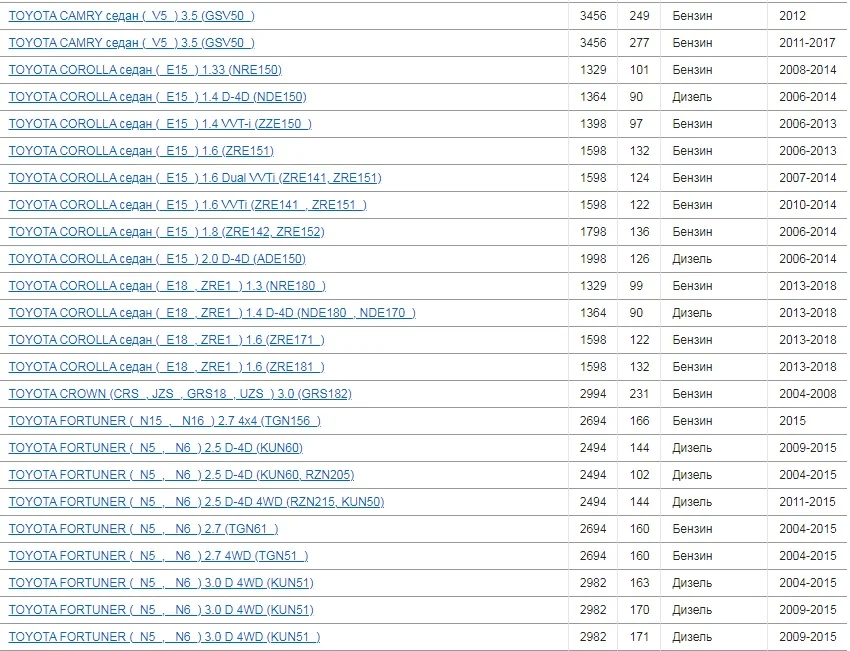Click the 171 power value for Fortuner KUN51
850x651 pixels.
tap(640, 637)
